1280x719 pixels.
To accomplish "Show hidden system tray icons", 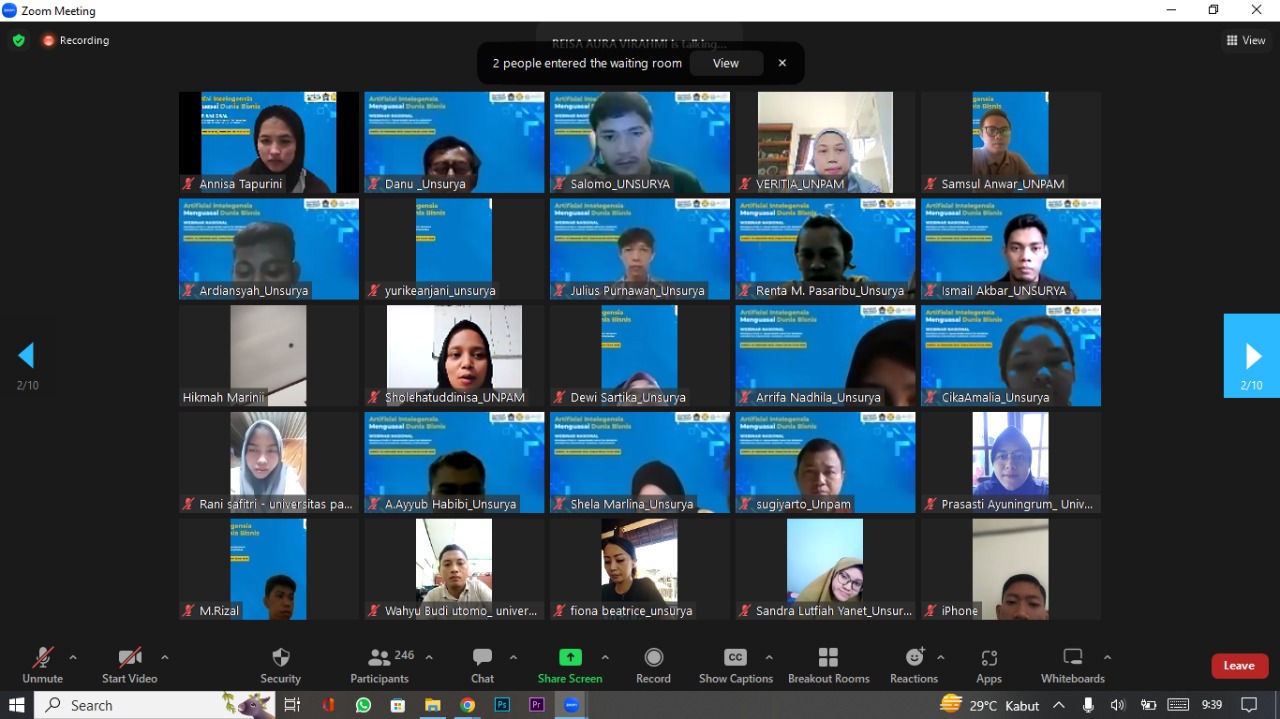I will 1059,705.
